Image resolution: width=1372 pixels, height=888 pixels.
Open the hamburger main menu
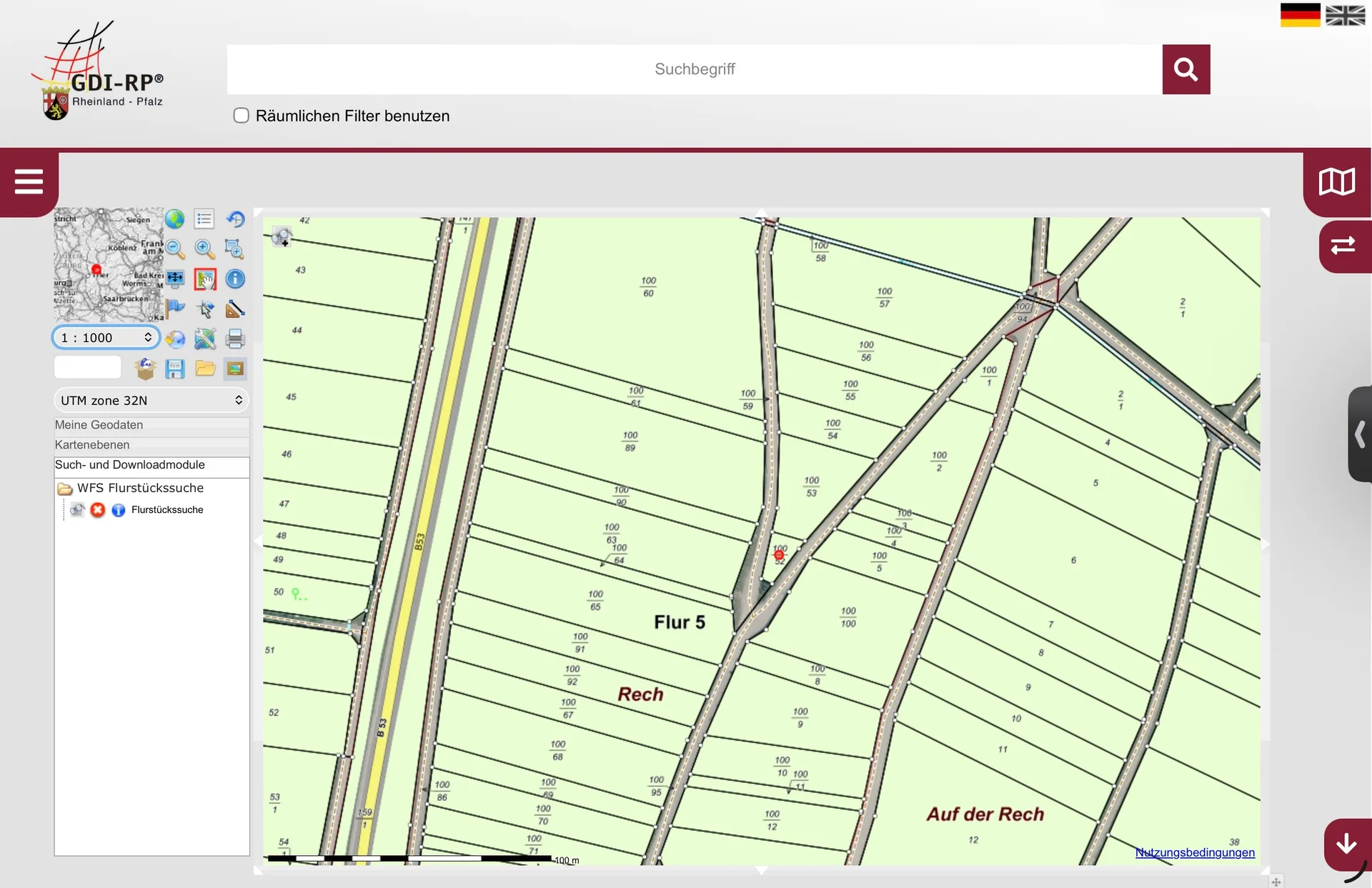tap(29, 181)
